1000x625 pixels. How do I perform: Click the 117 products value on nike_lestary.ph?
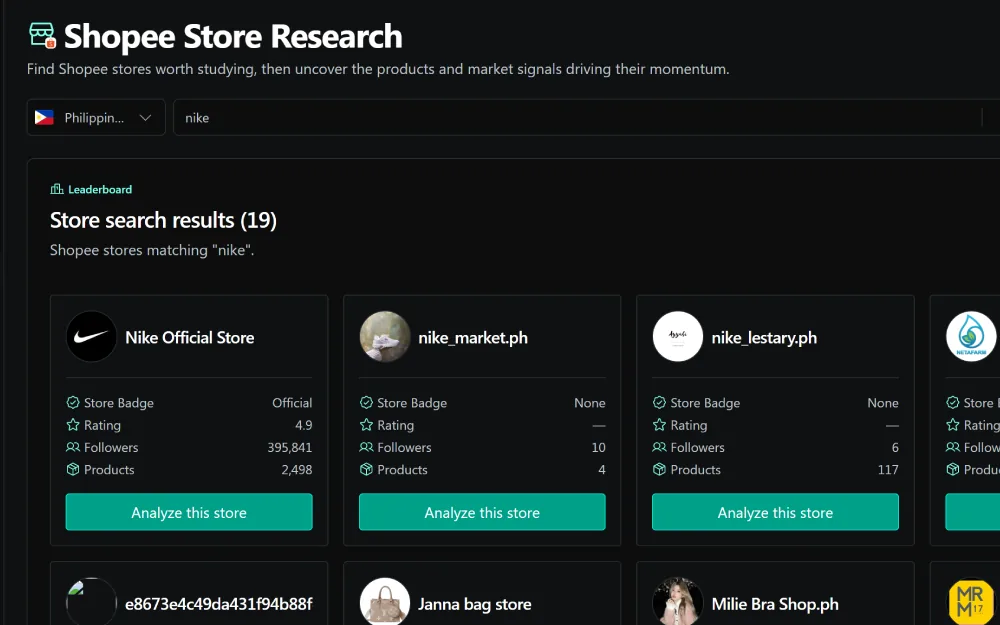point(888,470)
